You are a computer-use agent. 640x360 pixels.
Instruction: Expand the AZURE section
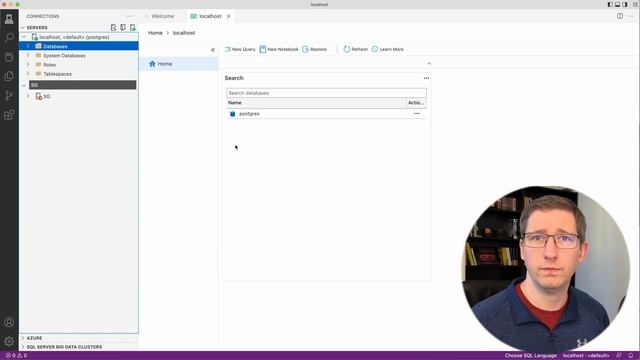tap(23, 338)
